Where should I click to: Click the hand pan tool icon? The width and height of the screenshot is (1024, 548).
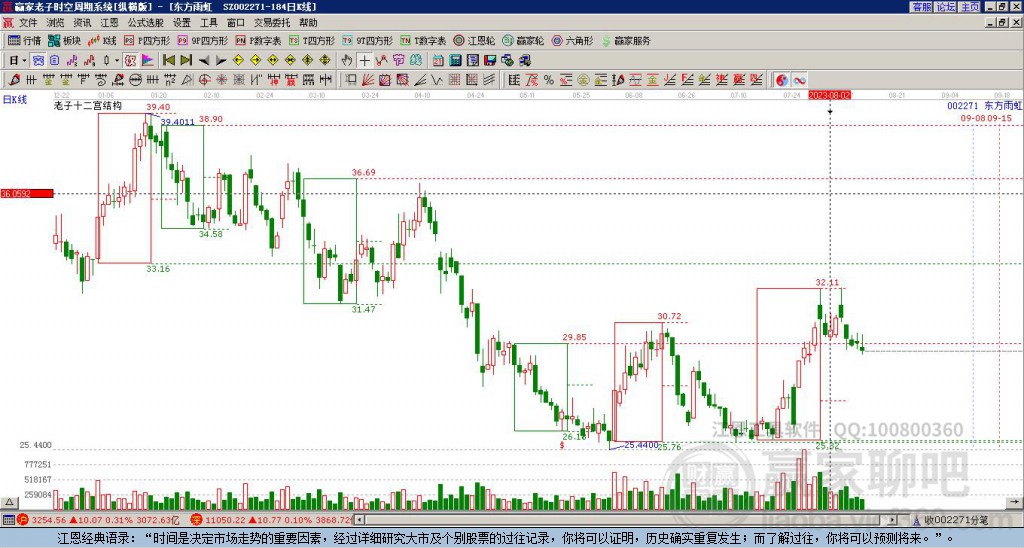[x=348, y=60]
